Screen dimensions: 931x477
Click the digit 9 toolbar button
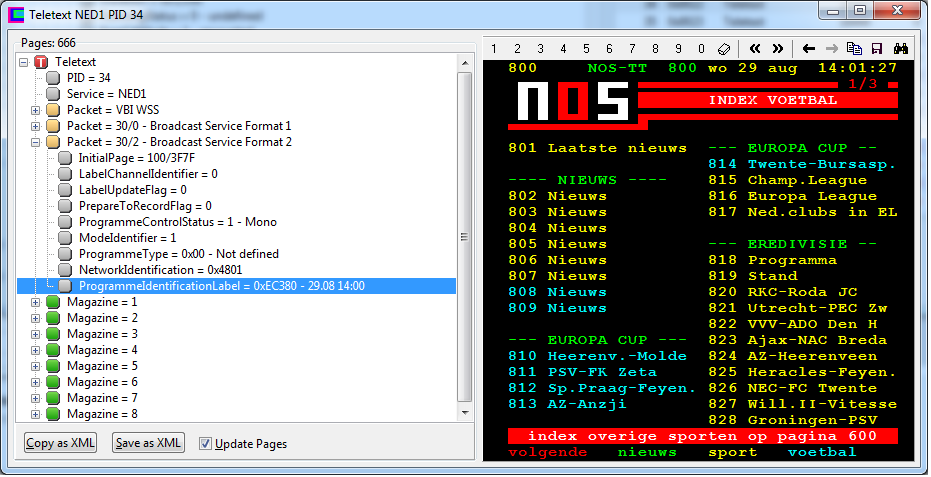point(678,49)
